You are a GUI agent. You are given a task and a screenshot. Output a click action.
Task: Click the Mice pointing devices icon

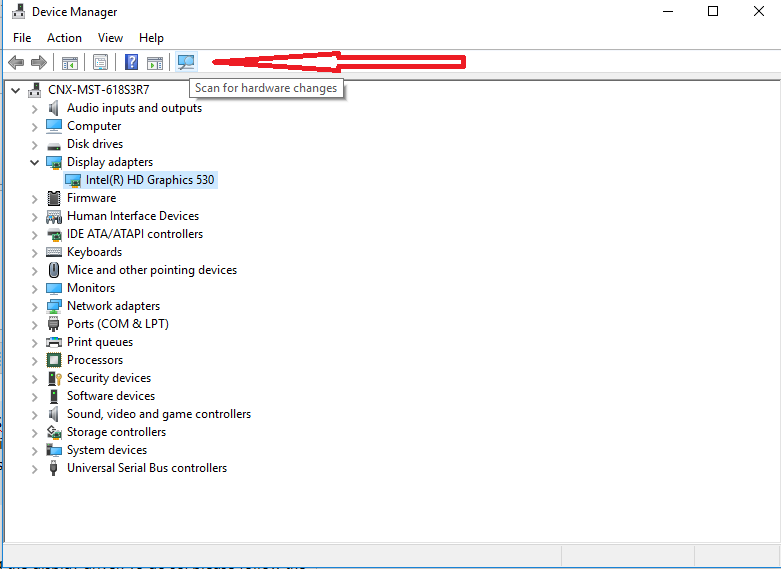point(54,270)
